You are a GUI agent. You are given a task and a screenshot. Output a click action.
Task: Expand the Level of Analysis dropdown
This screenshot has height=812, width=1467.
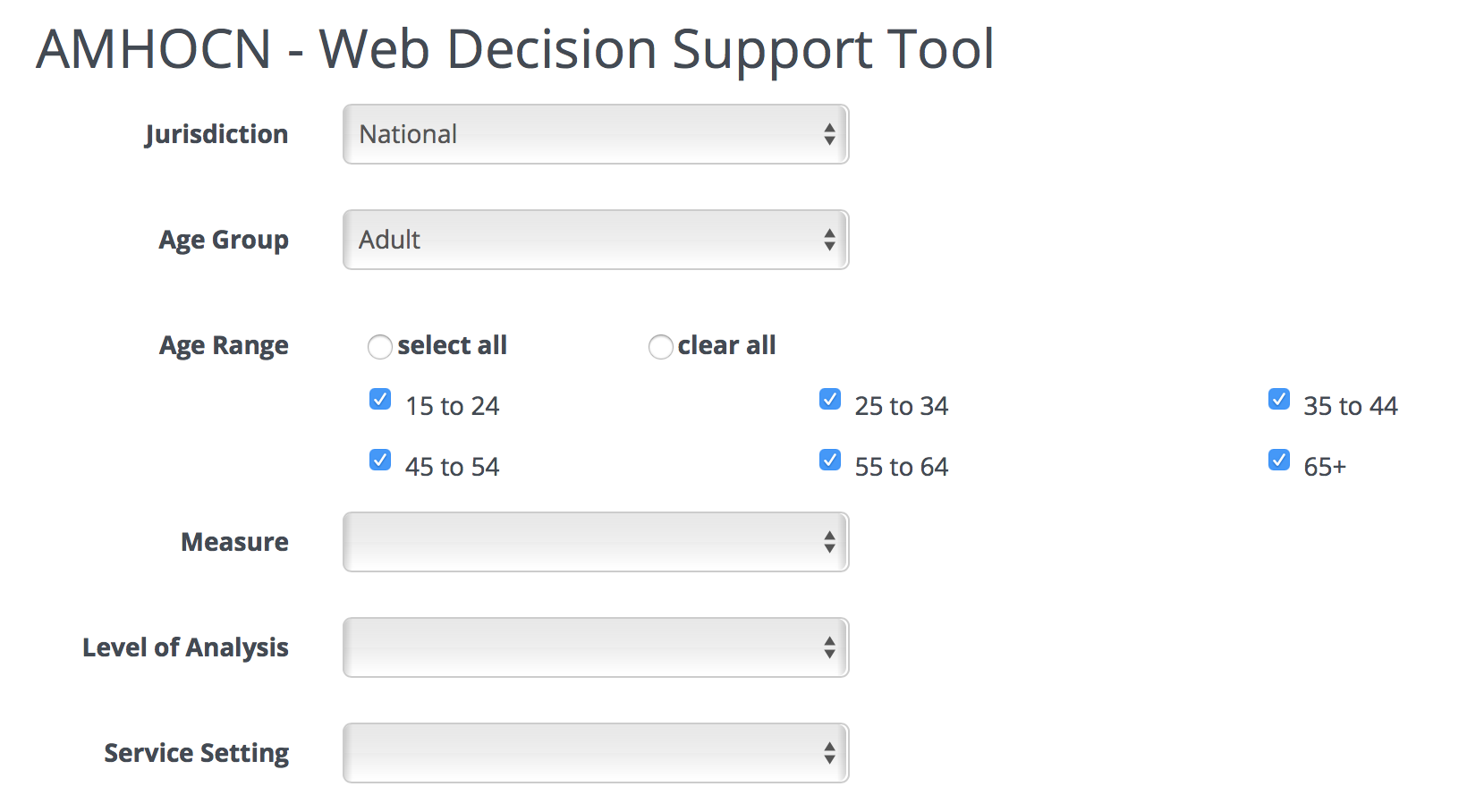(x=596, y=647)
